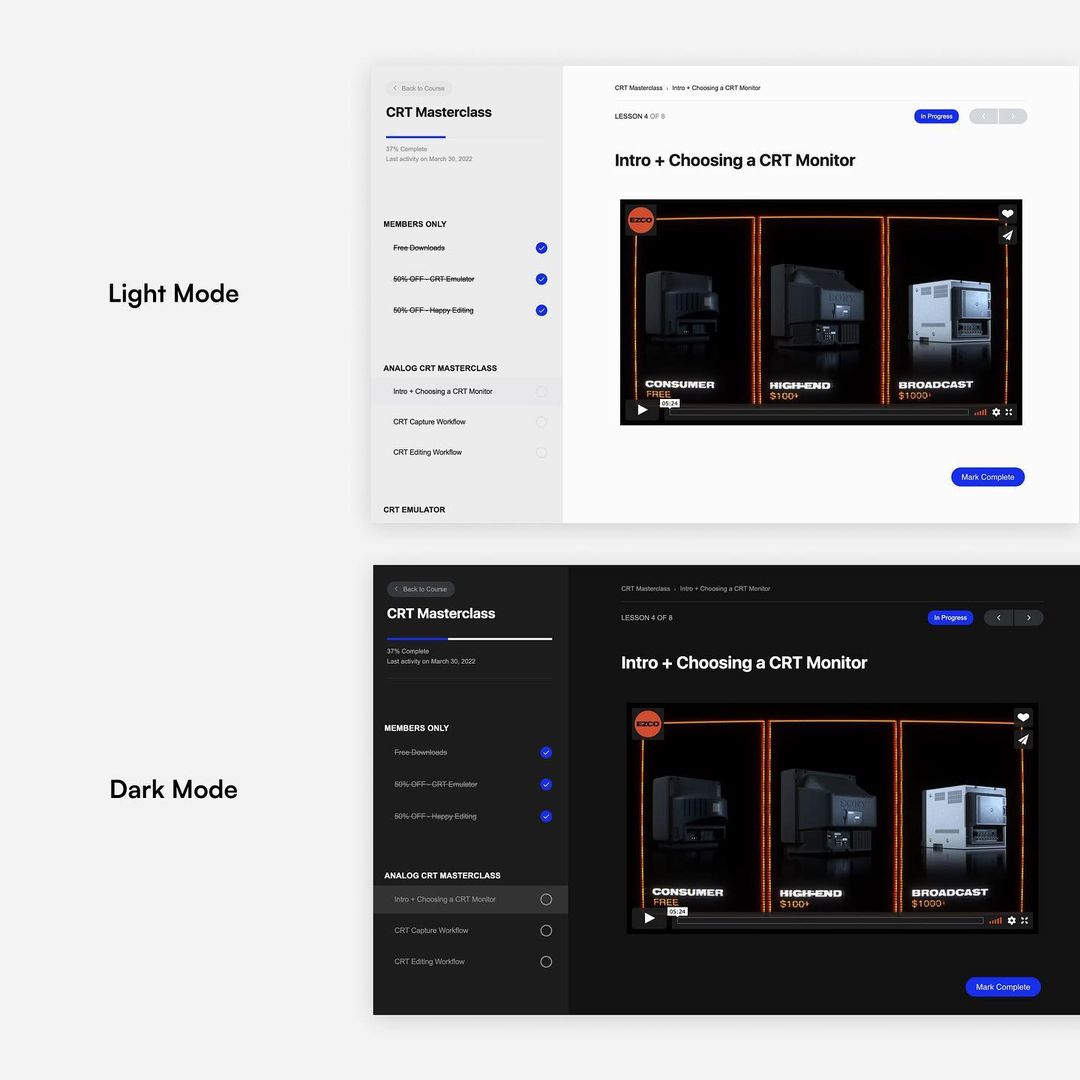1080x1080 pixels.
Task: Toggle 50% OFF CRT Emulator checkmark in light mode
Action: (541, 279)
